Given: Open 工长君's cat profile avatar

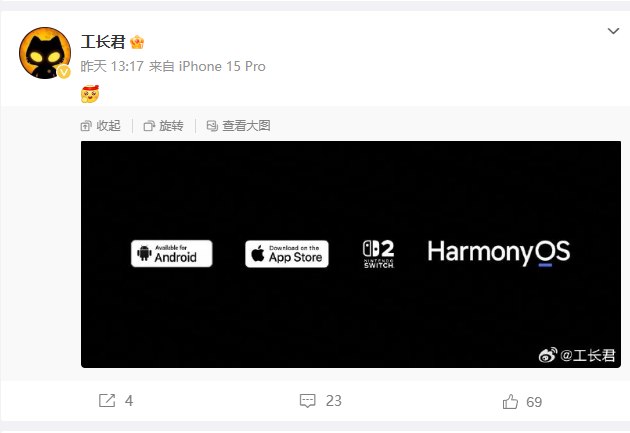Looking at the screenshot, I should pos(45,53).
